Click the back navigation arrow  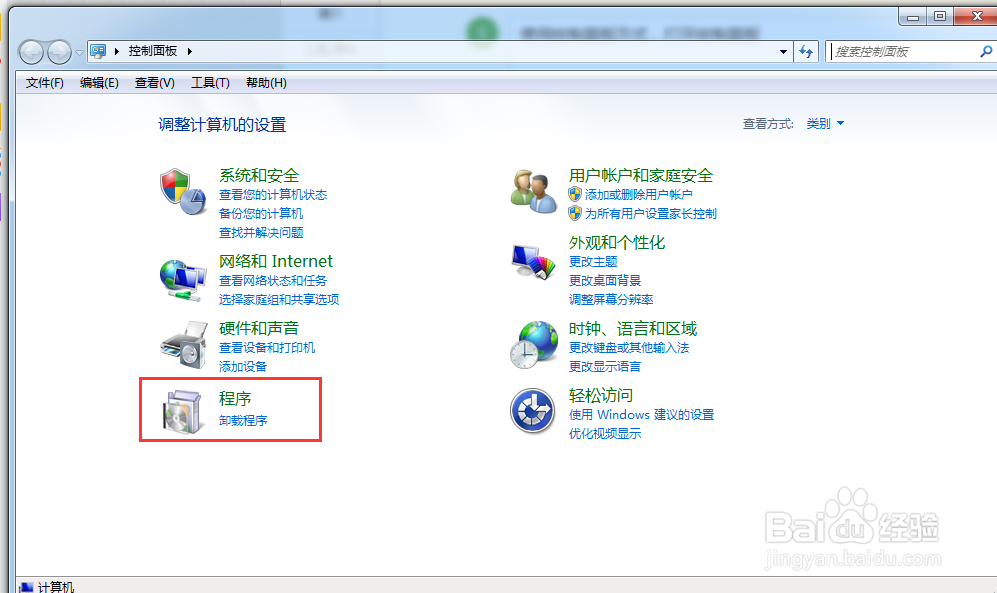coord(31,51)
